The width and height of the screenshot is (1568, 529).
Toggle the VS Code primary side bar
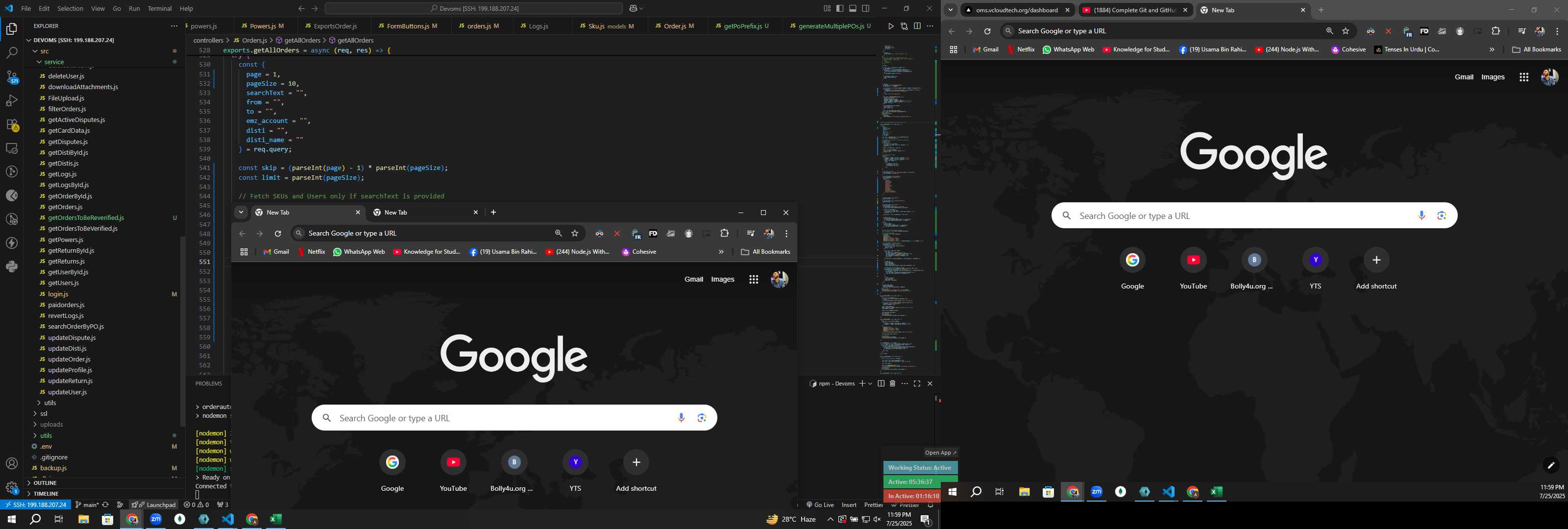pos(840,8)
